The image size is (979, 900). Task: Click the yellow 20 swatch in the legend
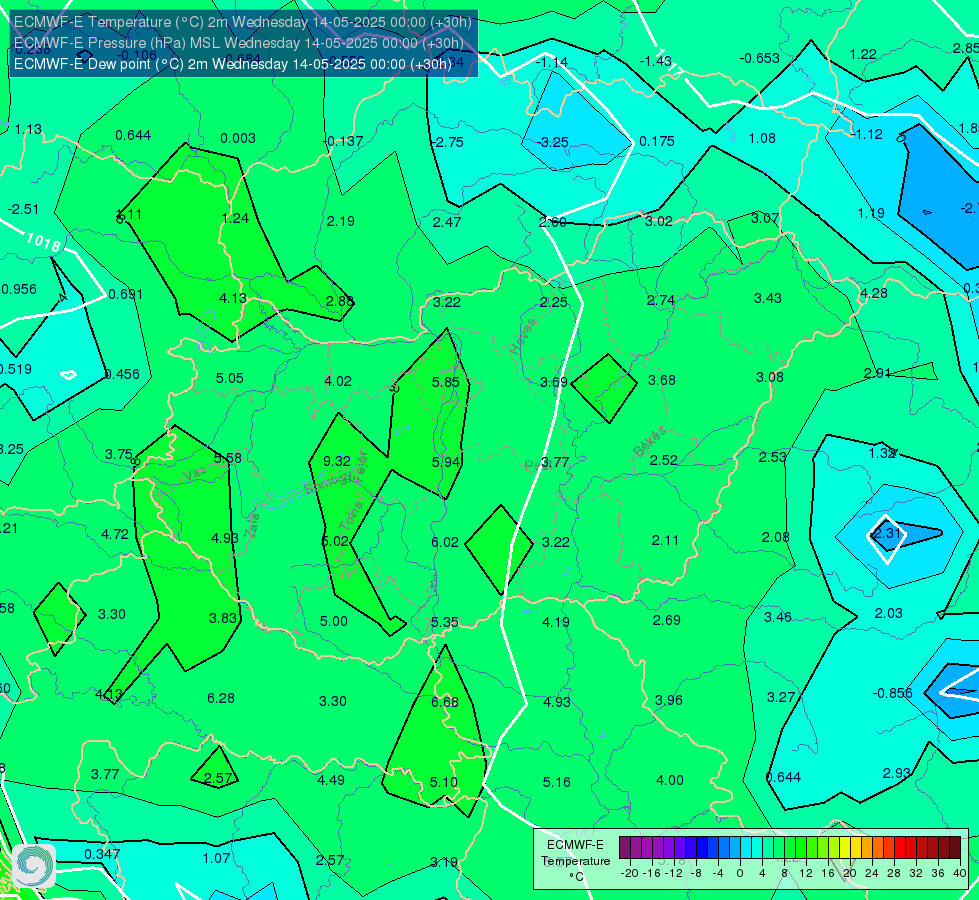tap(845, 848)
